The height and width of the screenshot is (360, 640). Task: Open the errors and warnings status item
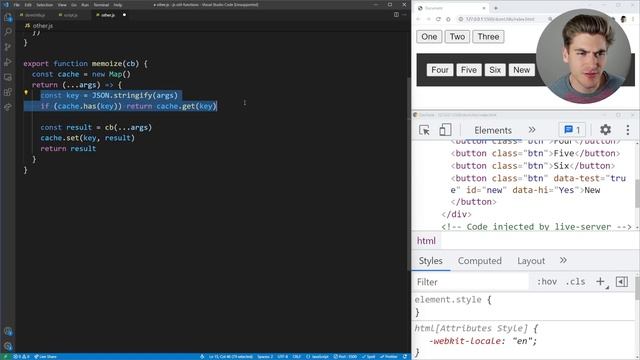[x=21, y=357]
